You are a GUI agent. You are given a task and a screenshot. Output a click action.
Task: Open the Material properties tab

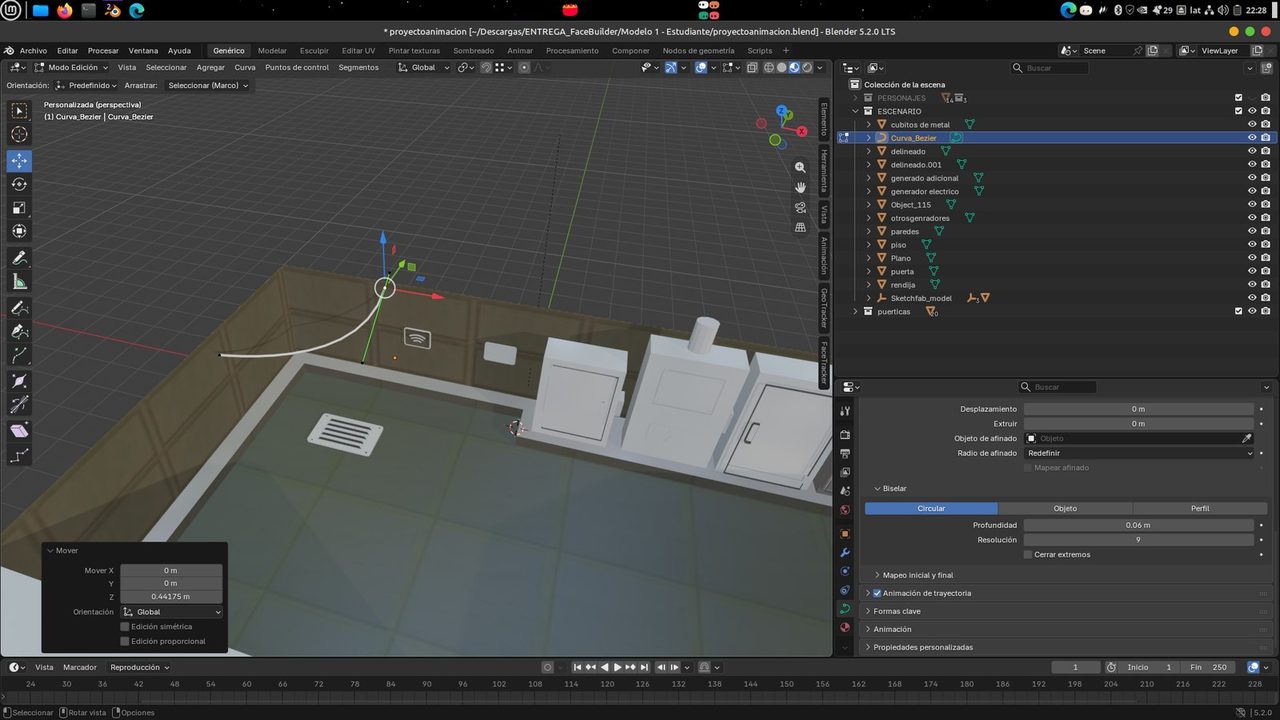coord(845,627)
